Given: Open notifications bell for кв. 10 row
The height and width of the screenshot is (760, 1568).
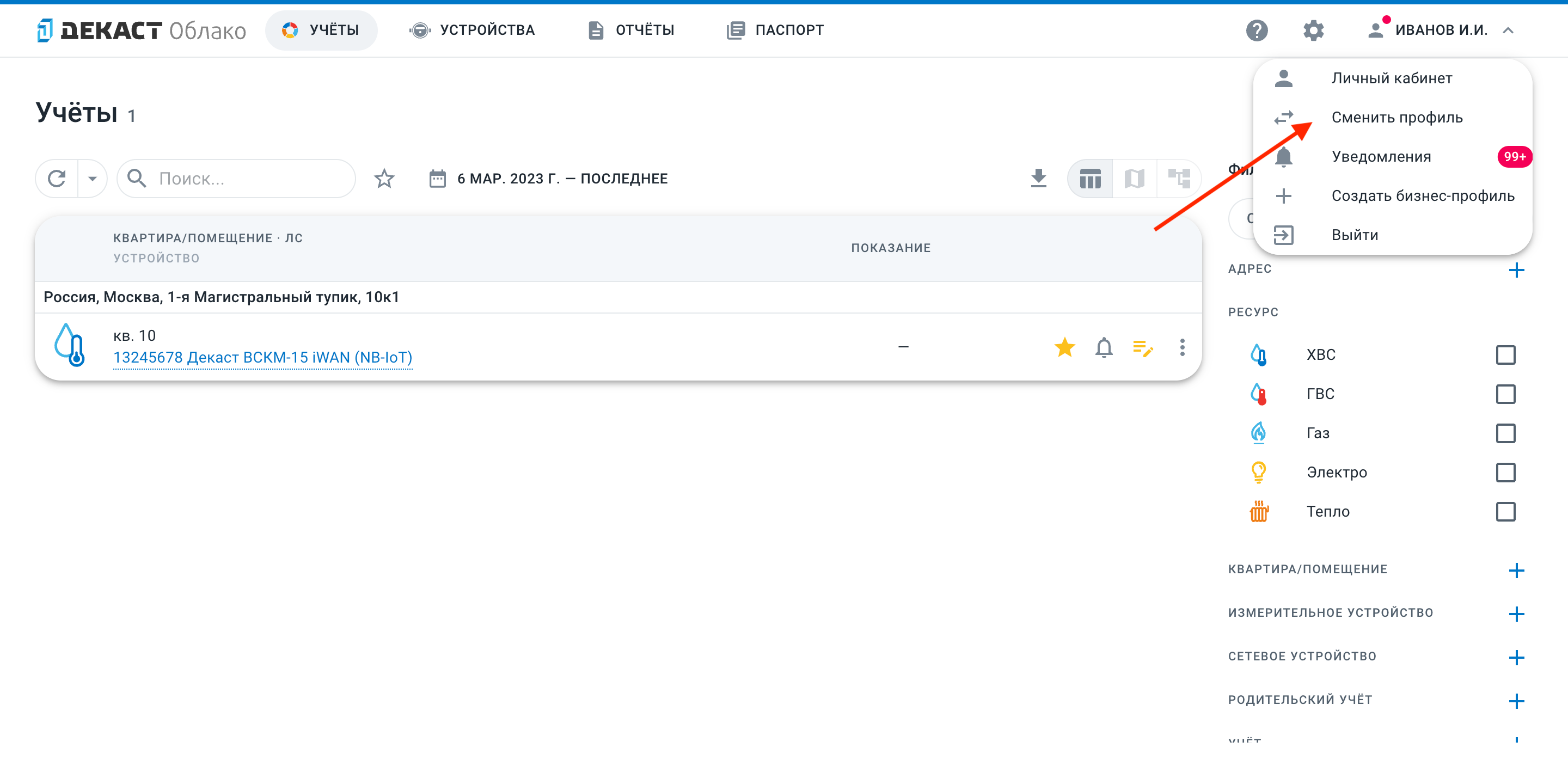Looking at the screenshot, I should coord(1104,347).
